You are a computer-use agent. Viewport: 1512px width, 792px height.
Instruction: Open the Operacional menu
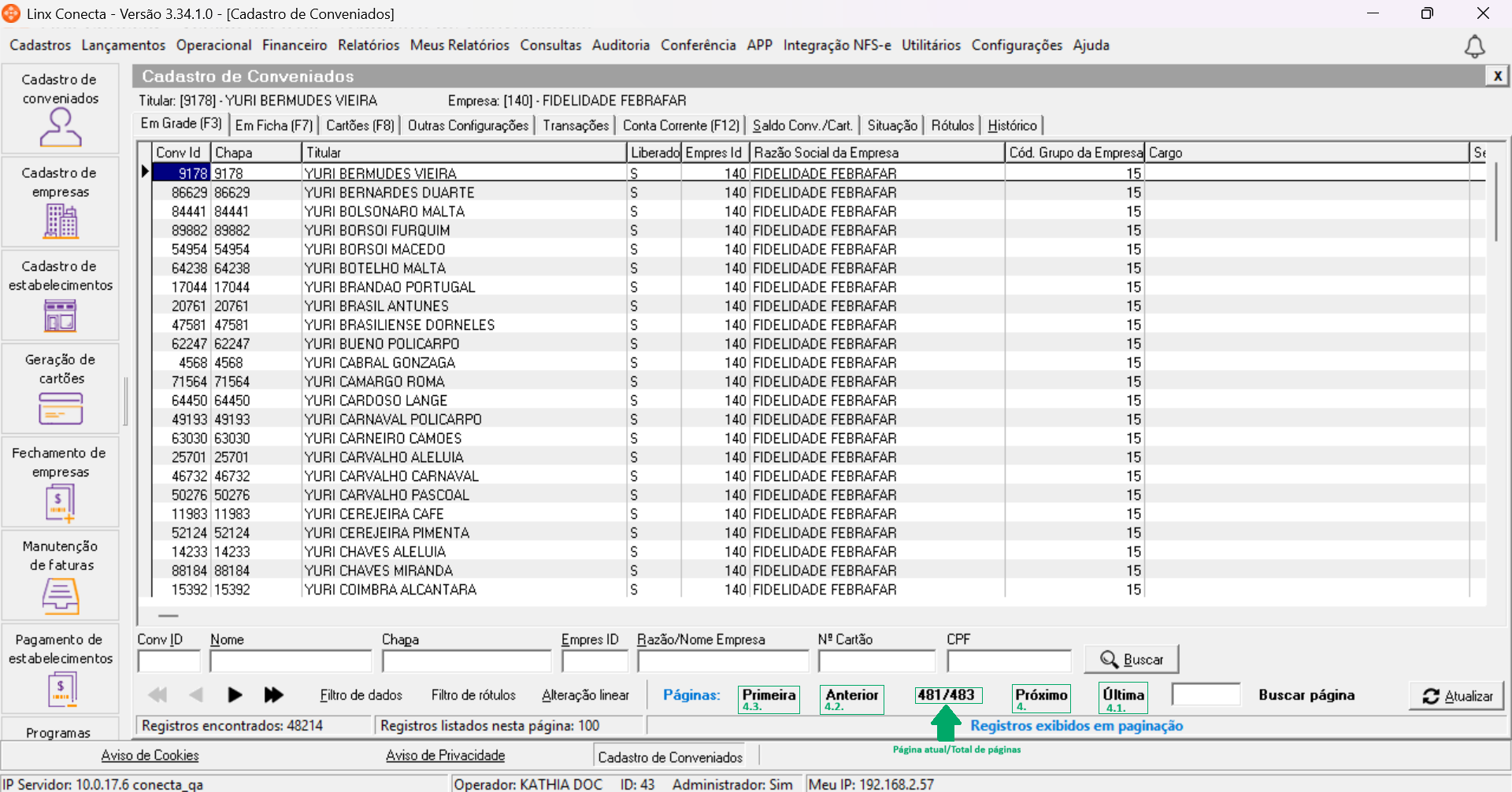click(214, 46)
